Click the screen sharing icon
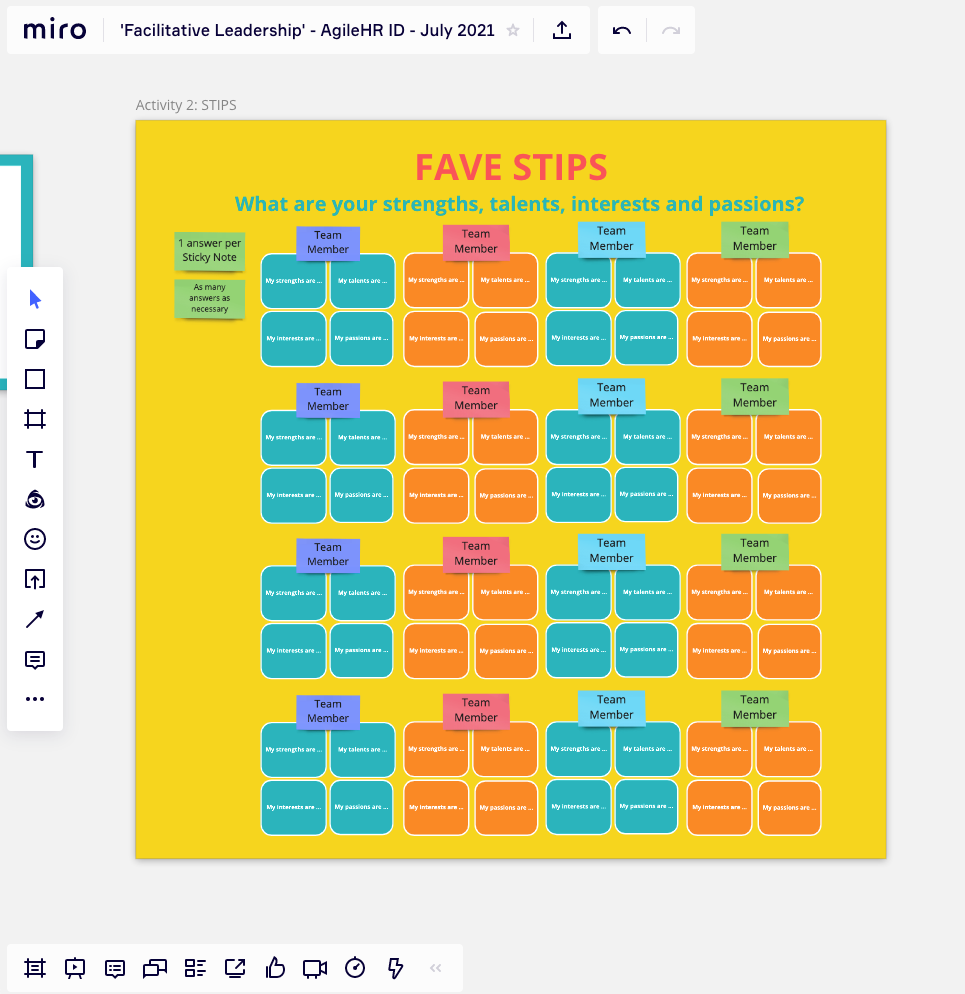This screenshot has height=994, width=965. pos(235,968)
